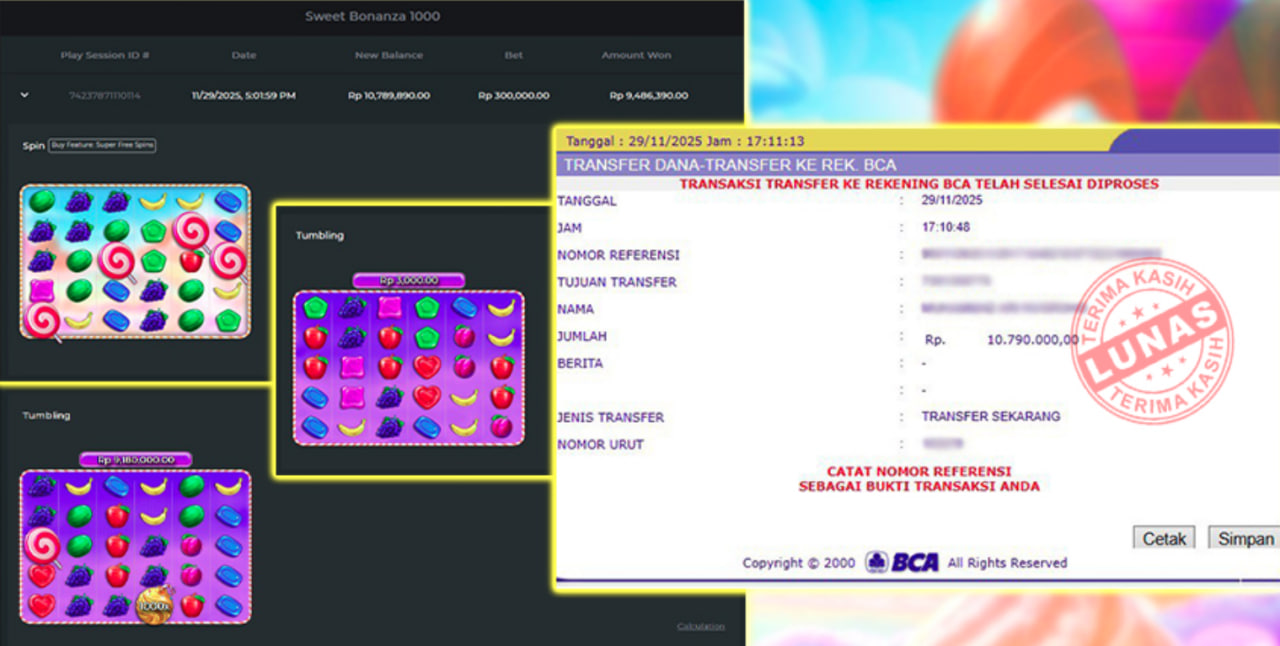Click the BCA logo in the footer

coord(903,562)
